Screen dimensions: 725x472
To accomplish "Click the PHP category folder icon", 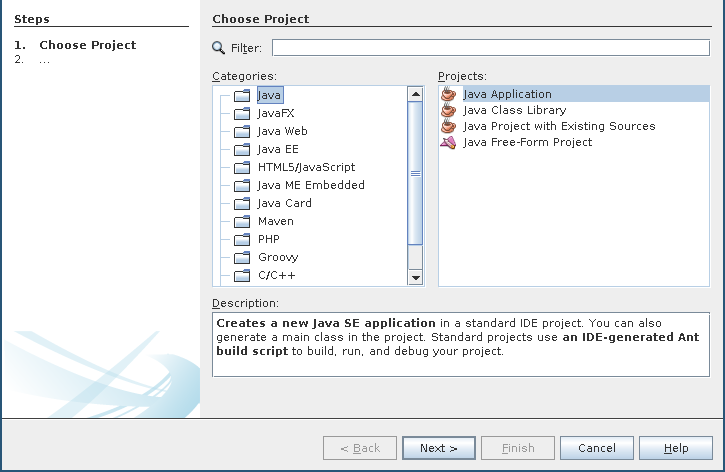I will click(241, 239).
